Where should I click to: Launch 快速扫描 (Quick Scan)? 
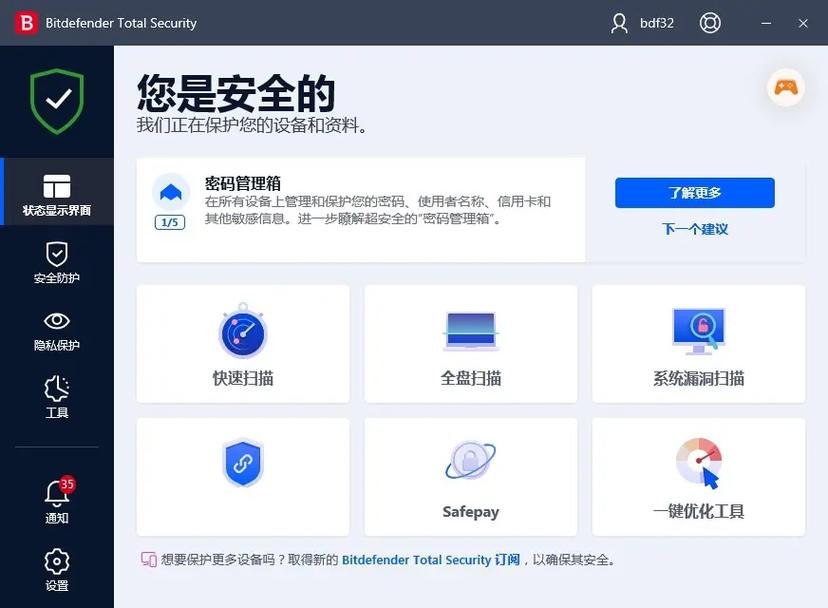242,343
